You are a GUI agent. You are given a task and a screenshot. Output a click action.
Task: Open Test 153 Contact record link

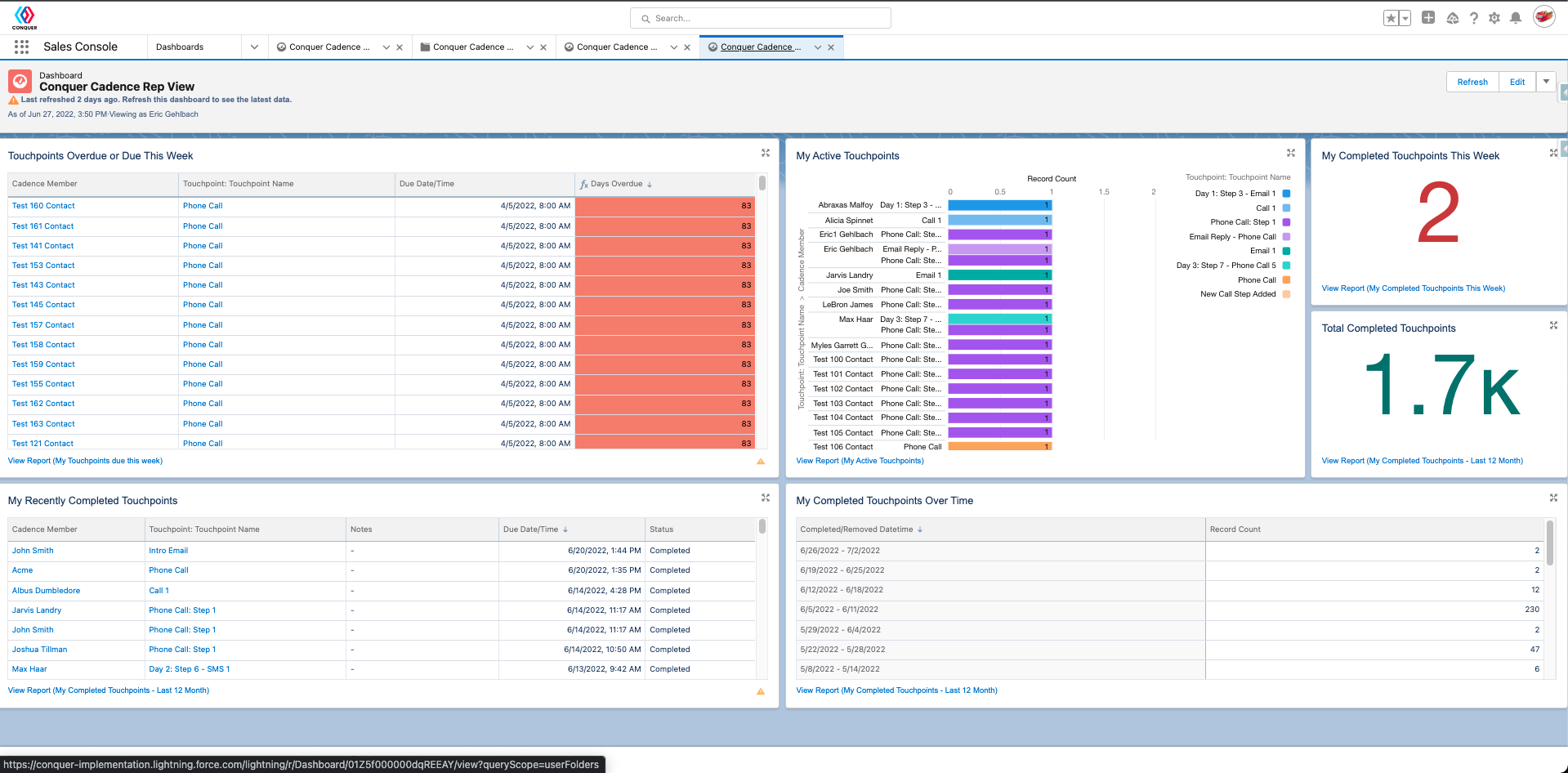click(x=43, y=266)
